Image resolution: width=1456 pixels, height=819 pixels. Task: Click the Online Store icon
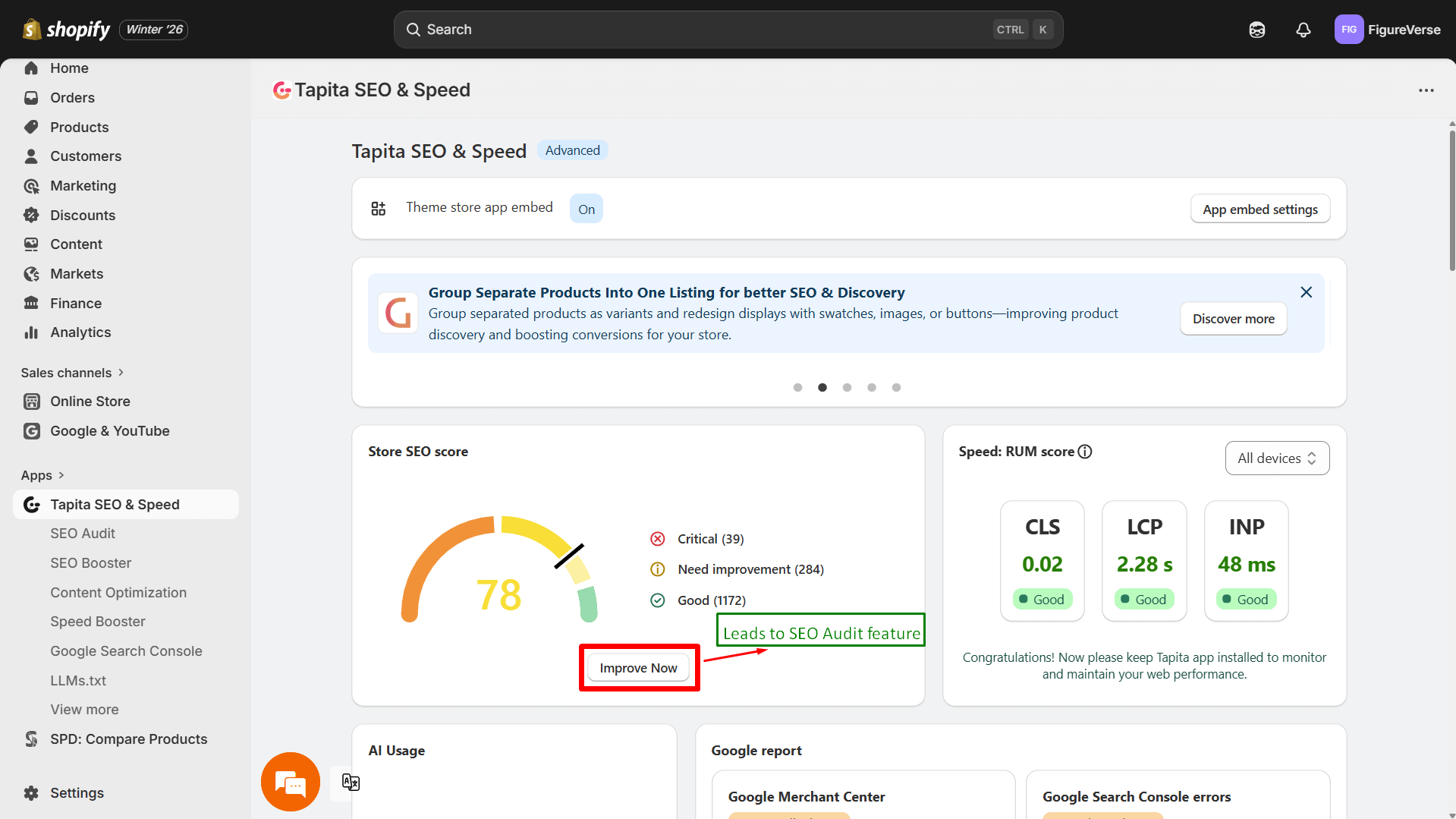tap(31, 402)
